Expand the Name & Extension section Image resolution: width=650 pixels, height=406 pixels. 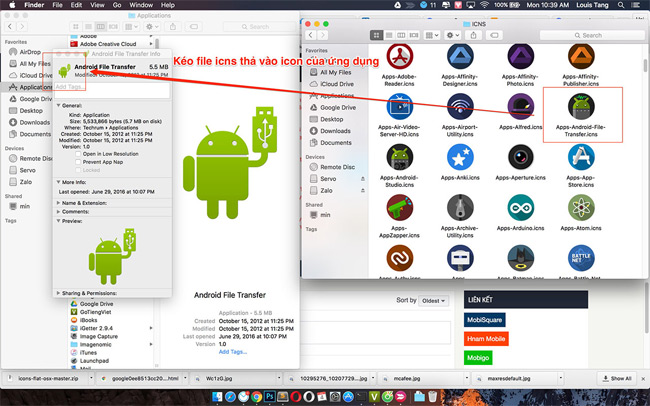click(58, 202)
